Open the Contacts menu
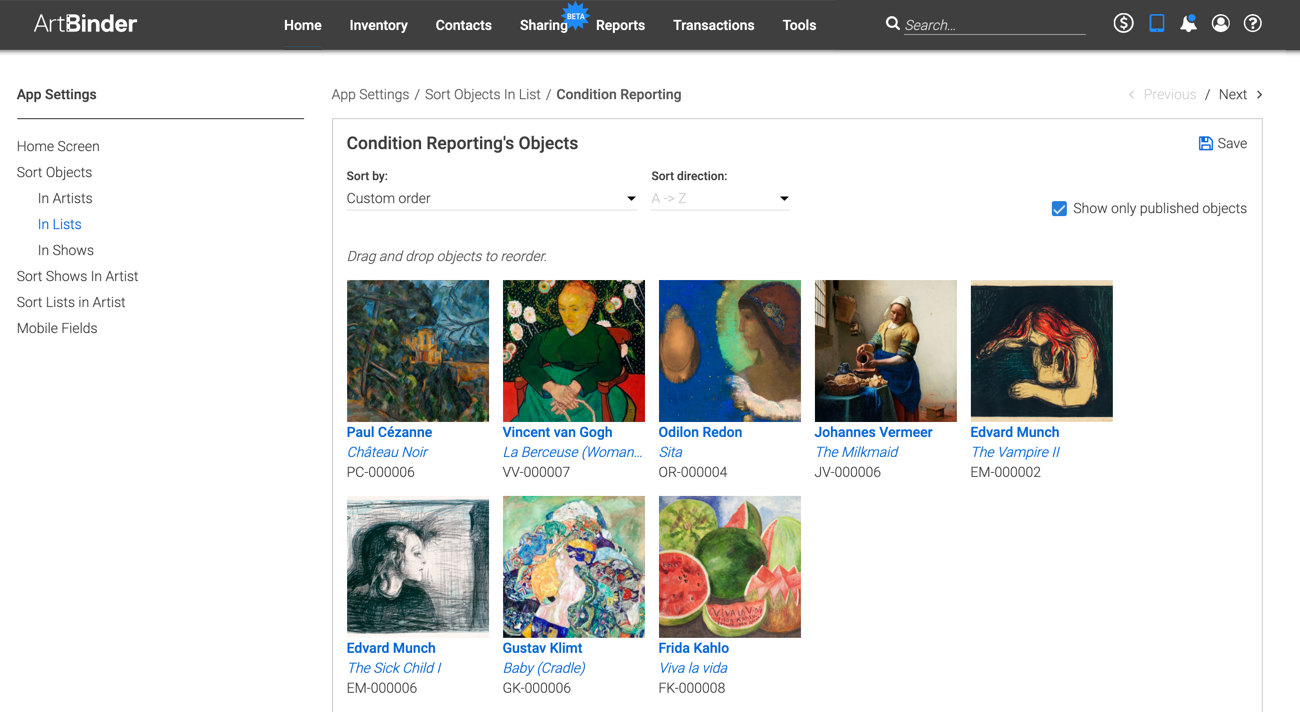Screen dimensions: 1300x712 (463, 25)
